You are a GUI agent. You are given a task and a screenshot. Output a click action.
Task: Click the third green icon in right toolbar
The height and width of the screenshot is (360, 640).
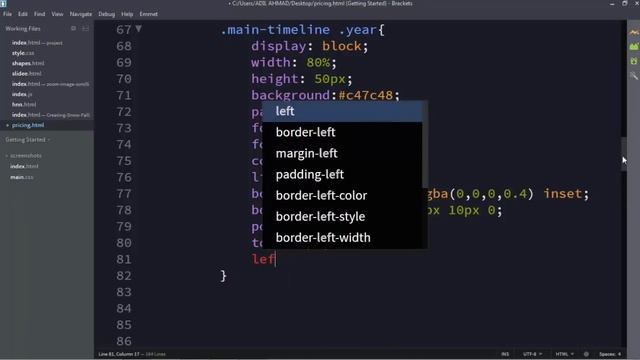(634, 61)
